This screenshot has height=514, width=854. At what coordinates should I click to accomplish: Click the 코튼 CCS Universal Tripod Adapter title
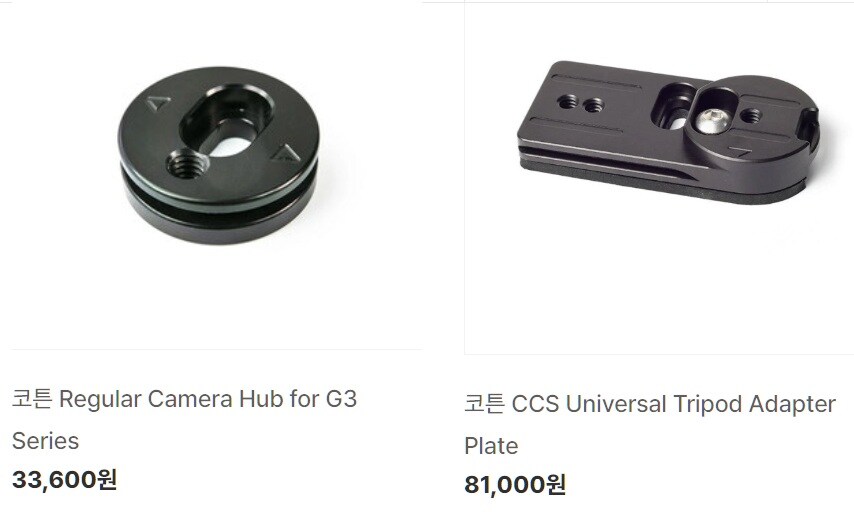(x=650, y=404)
